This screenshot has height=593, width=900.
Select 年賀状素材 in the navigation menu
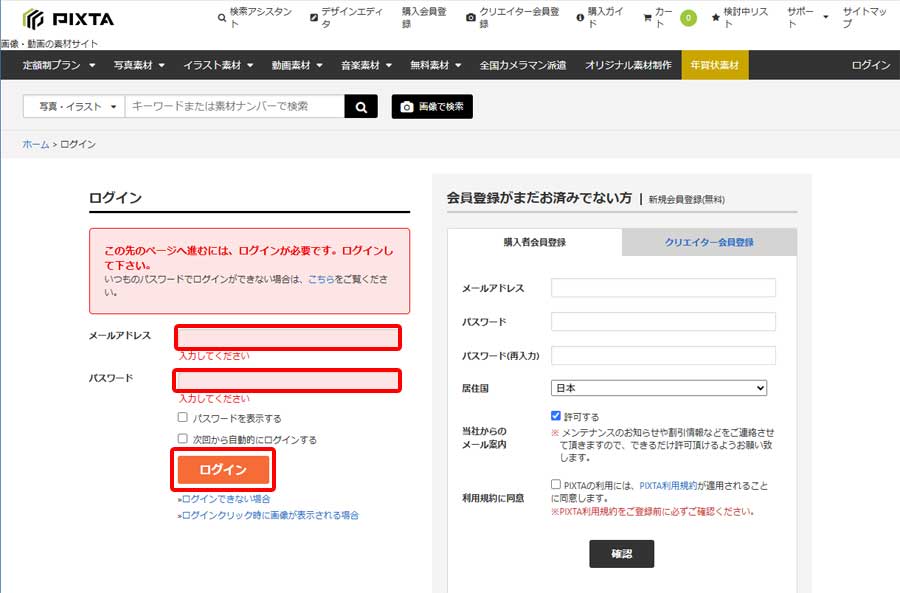tap(714, 63)
